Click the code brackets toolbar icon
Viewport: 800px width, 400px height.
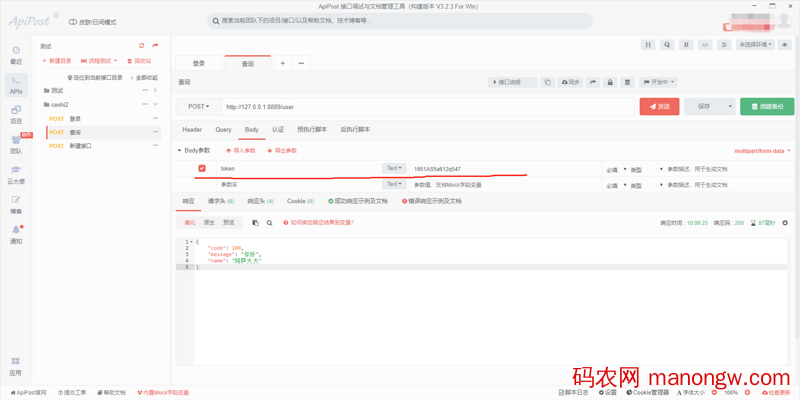point(705,44)
